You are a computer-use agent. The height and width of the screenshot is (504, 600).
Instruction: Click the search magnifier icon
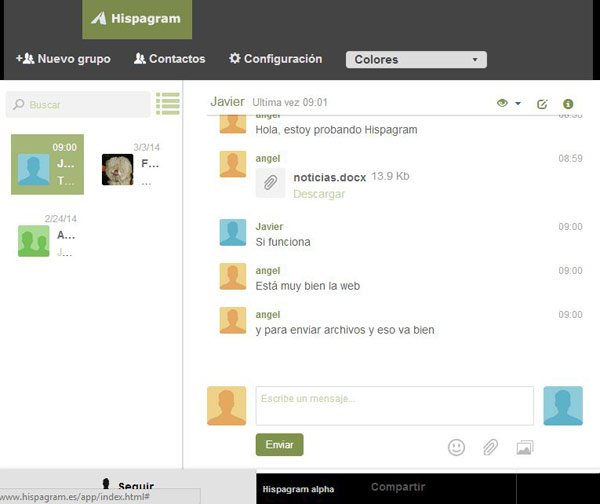coord(19,104)
